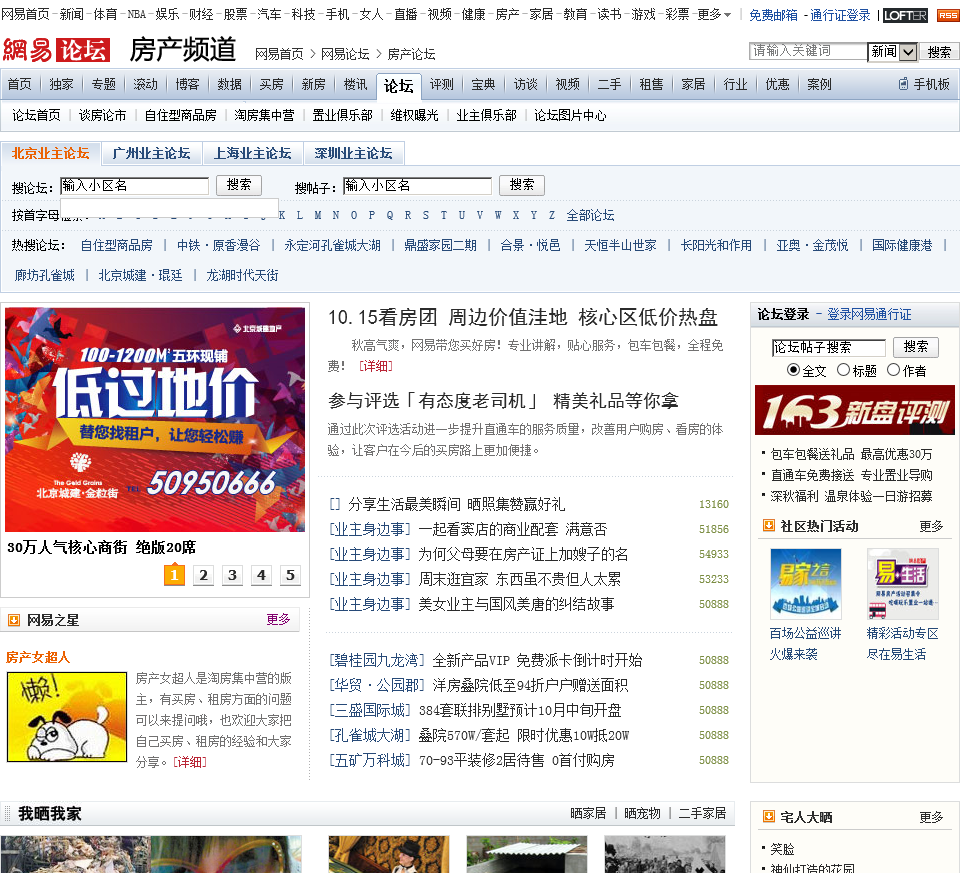Switch to 深圳业主论坛 tab
Image resolution: width=960 pixels, height=873 pixels.
tap(353, 153)
